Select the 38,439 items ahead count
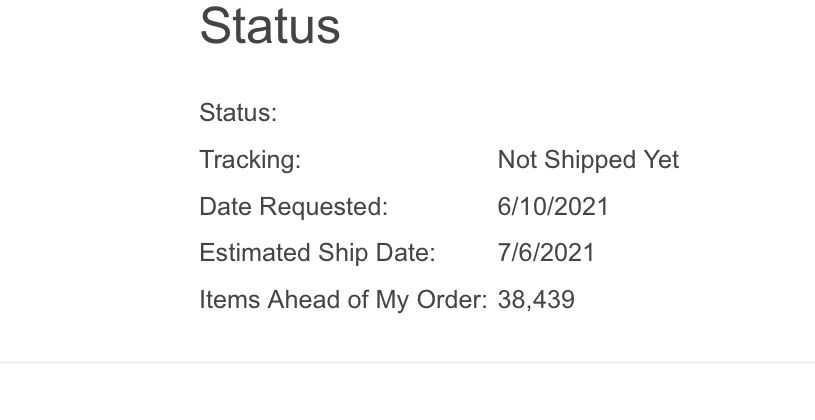Viewport: 815px width, 420px height. pyautogui.click(x=536, y=300)
